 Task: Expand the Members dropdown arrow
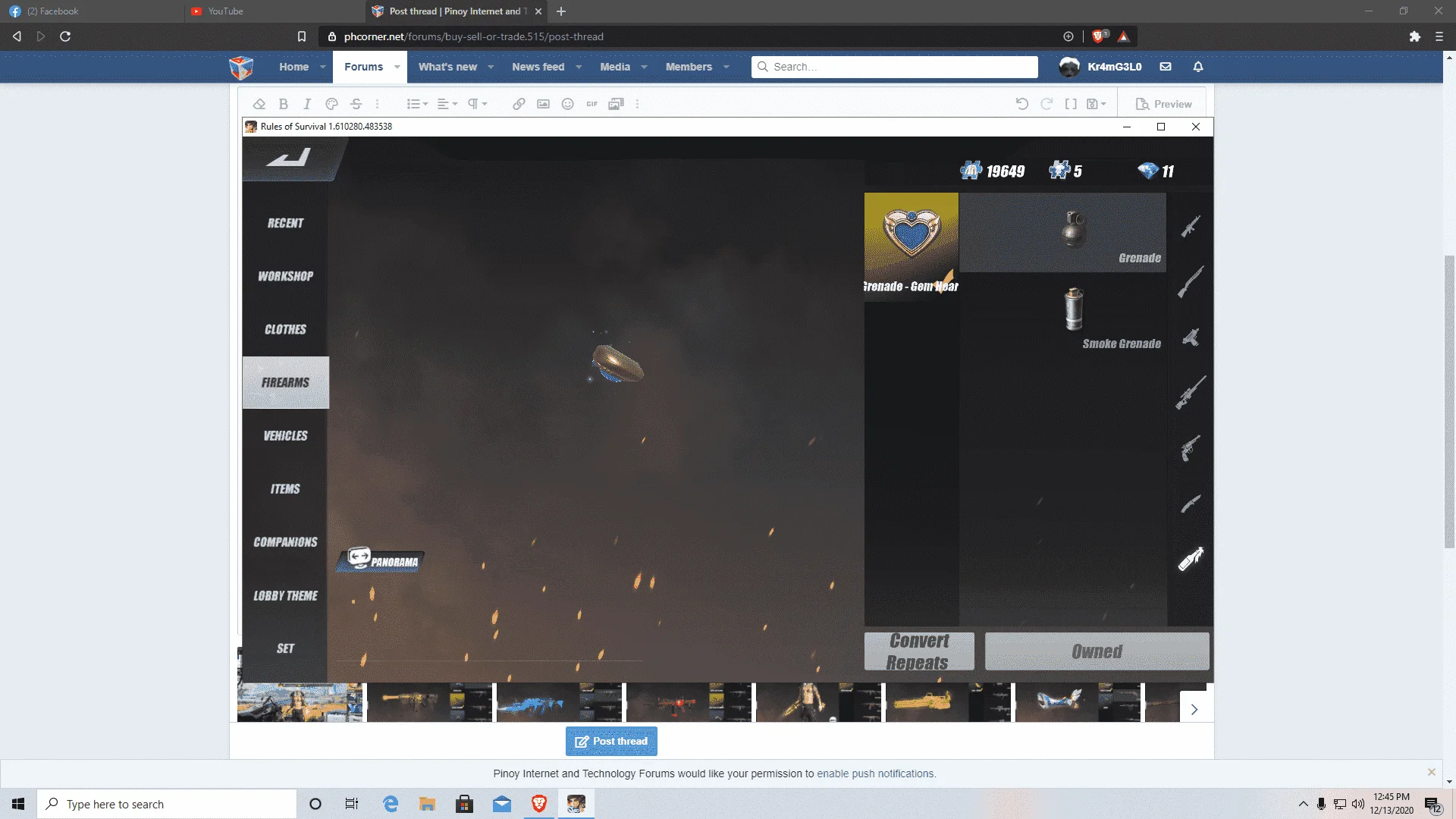726,67
